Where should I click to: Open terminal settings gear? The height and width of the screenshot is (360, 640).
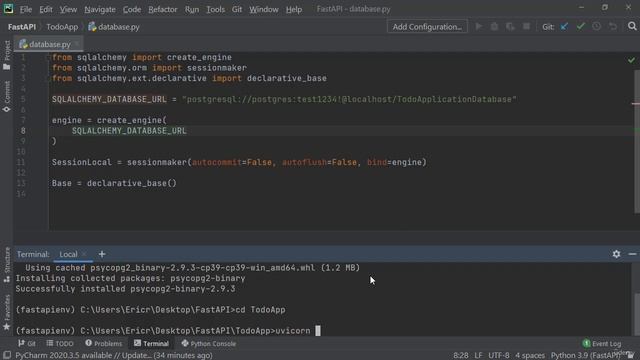[x=616, y=254]
